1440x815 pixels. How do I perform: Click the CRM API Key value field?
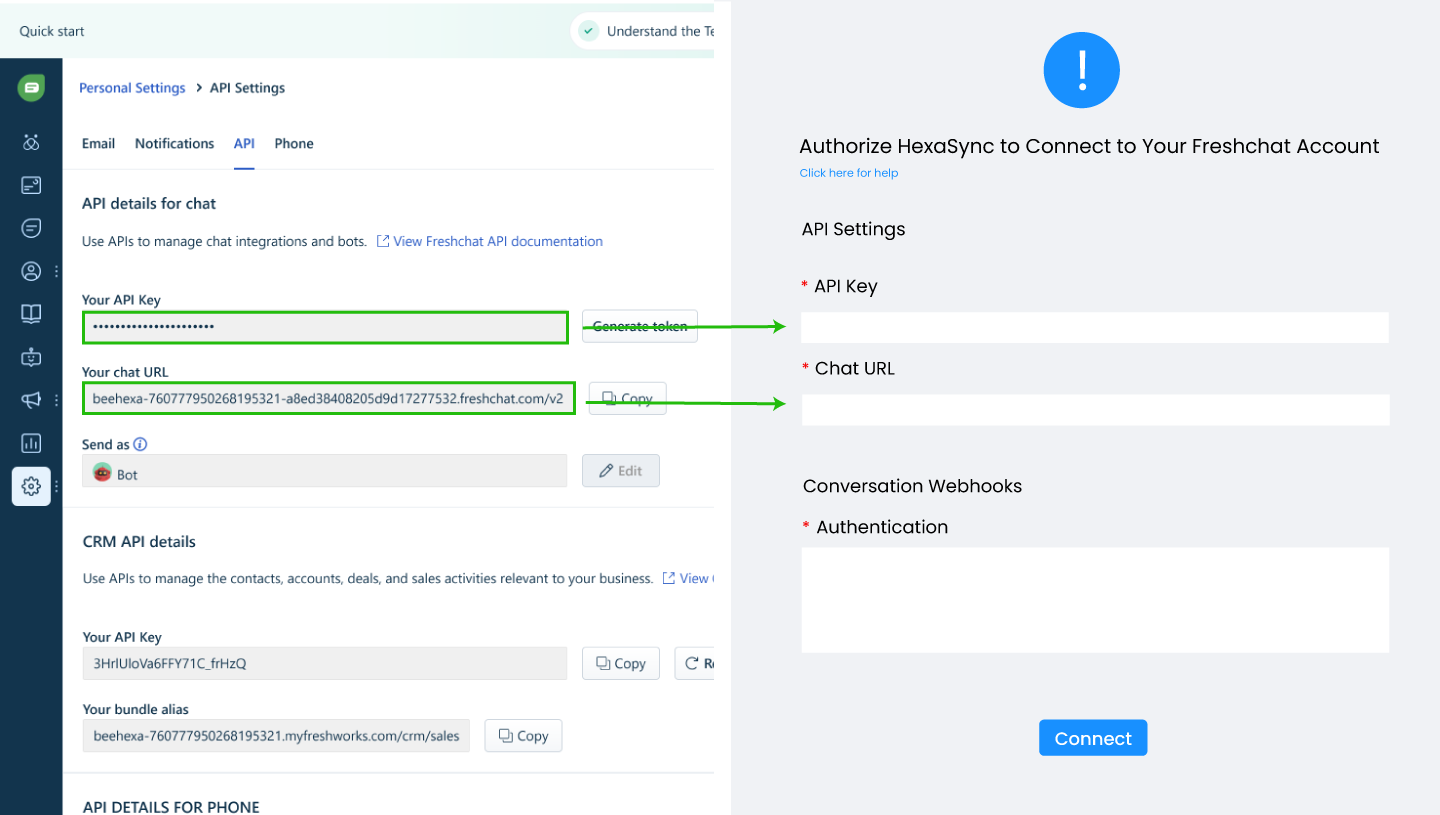[x=325, y=663]
